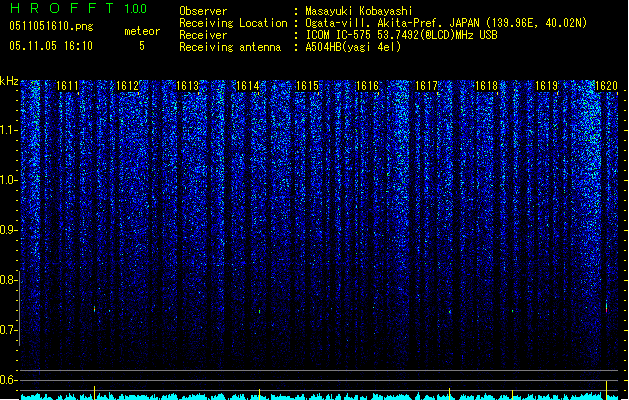Image resolution: width=629 pixels, height=400 pixels.
Task: Click the meteor count value 5
Action: [x=142, y=46]
